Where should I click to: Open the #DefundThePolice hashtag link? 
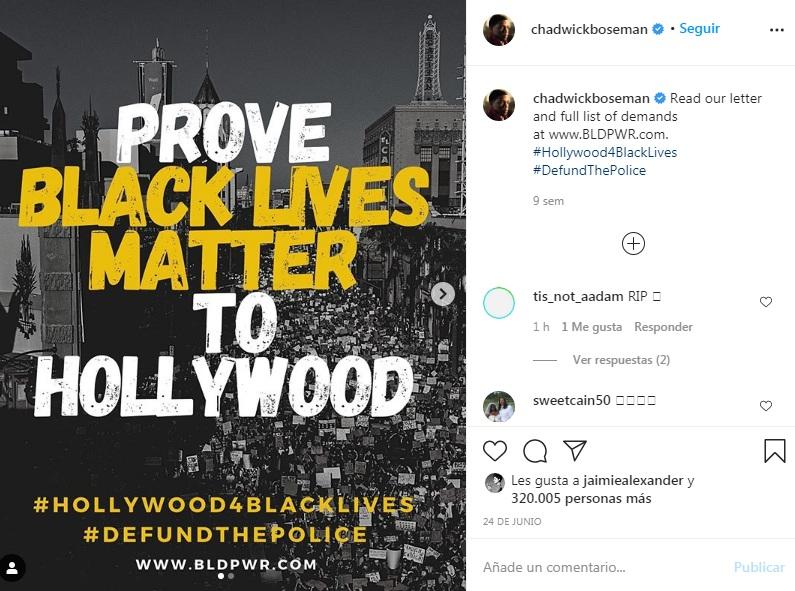click(589, 170)
